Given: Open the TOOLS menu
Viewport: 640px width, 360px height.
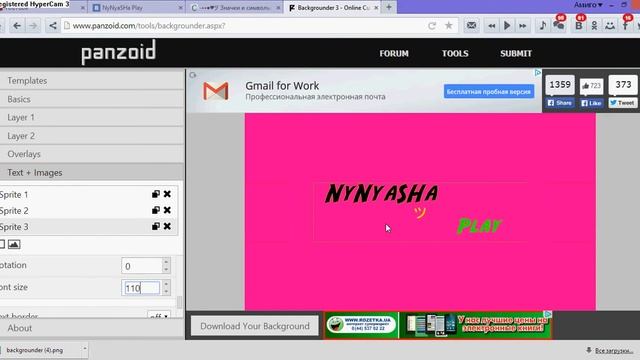Looking at the screenshot, I should tap(455, 53).
